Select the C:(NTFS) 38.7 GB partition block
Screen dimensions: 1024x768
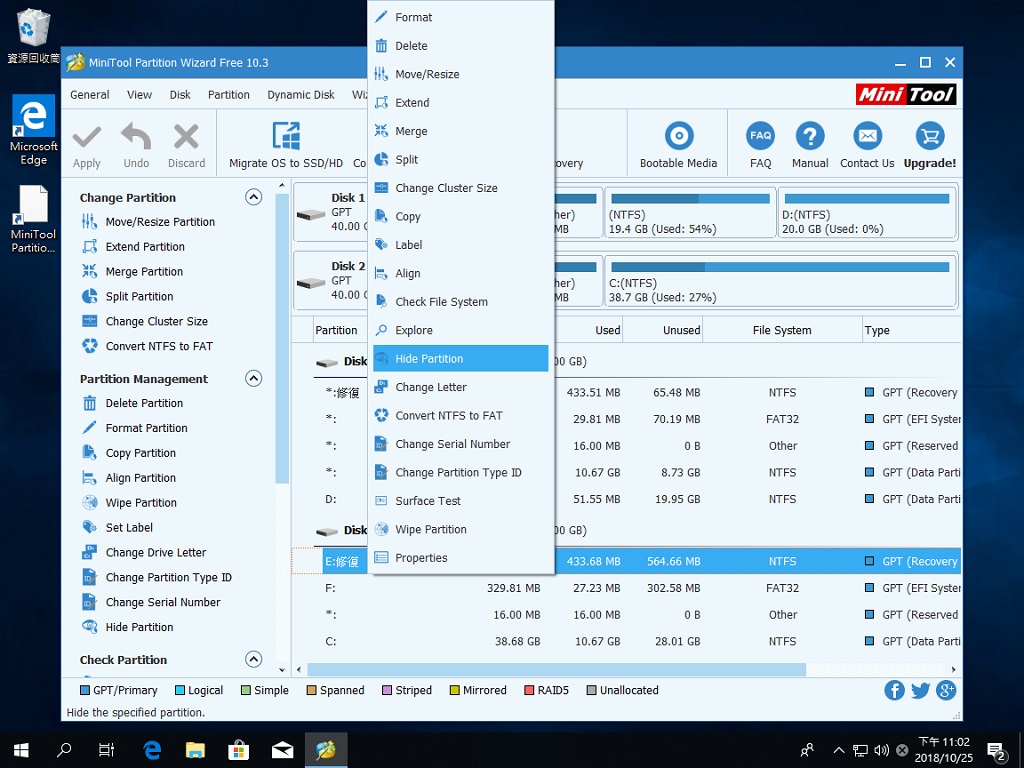click(x=780, y=281)
